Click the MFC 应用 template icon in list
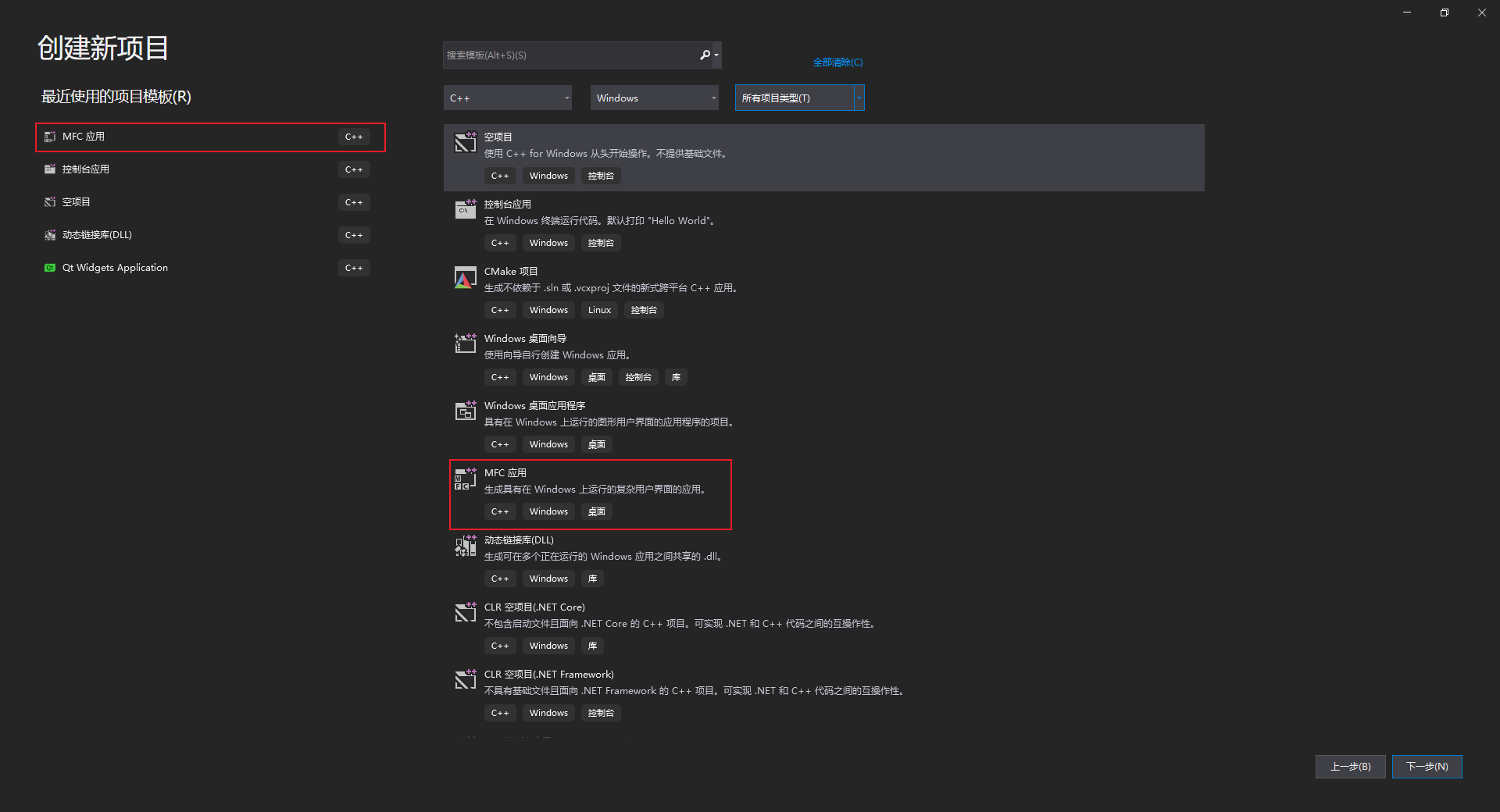The image size is (1500, 812). pos(466,478)
